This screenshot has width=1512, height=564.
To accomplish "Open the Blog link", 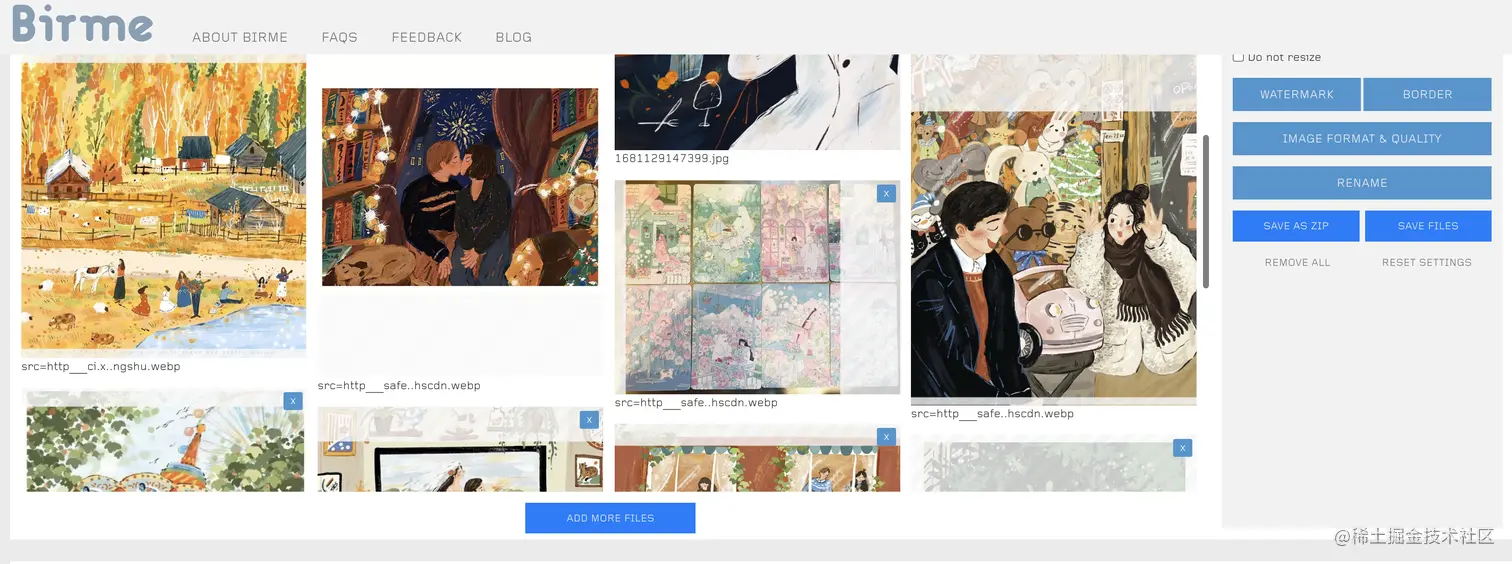I will pyautogui.click(x=514, y=37).
